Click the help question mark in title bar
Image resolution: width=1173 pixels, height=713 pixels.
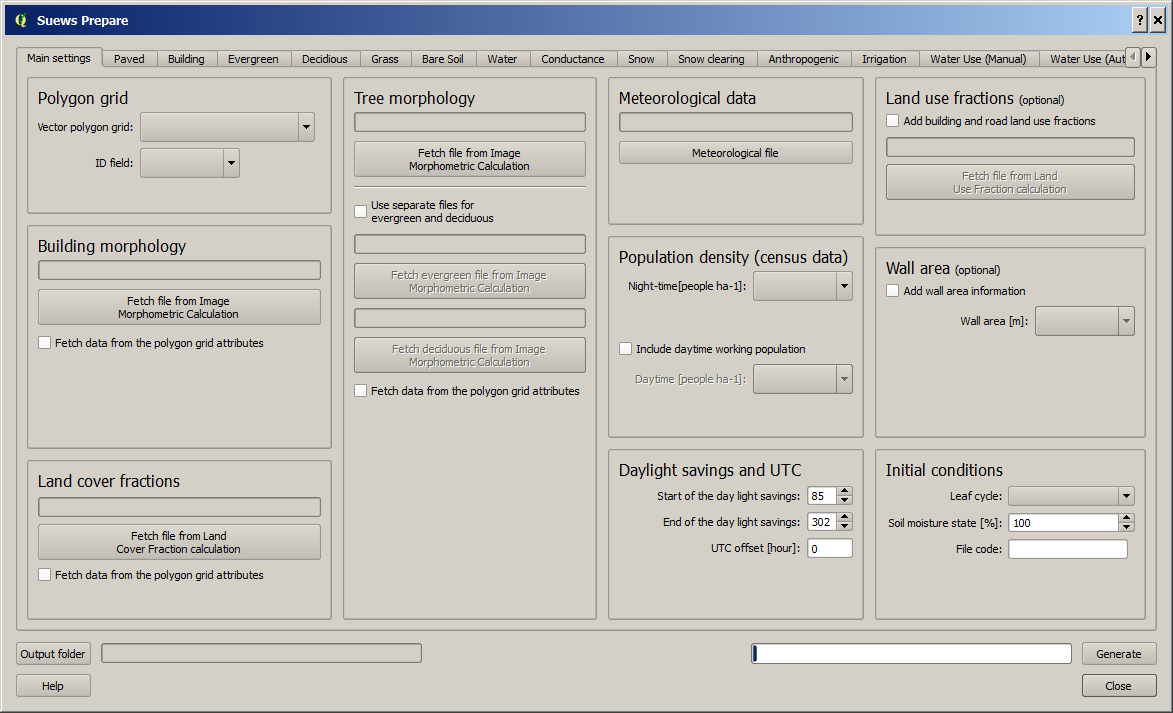pyautogui.click(x=1139, y=20)
